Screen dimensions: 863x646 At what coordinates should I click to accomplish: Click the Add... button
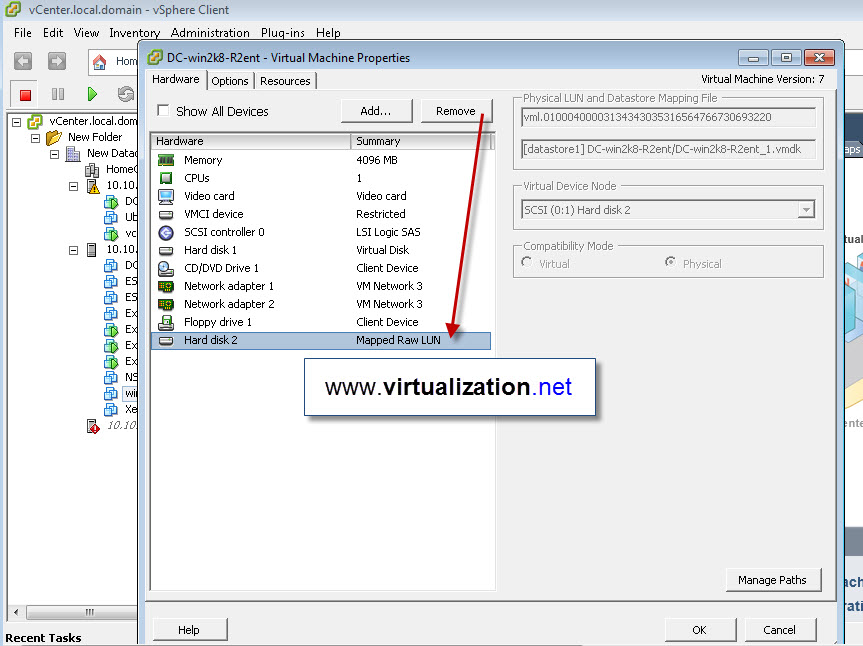pyautogui.click(x=376, y=111)
